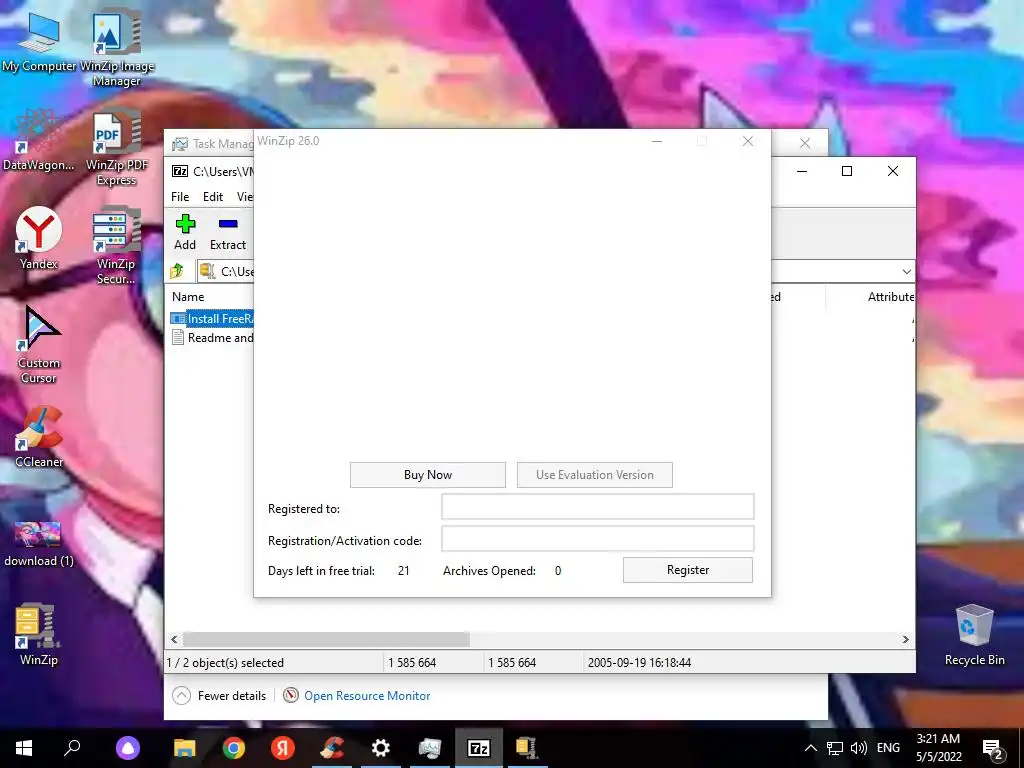Screen dimensions: 1024x768
Task: Switch to WinZip taskbar button
Action: coord(526,748)
